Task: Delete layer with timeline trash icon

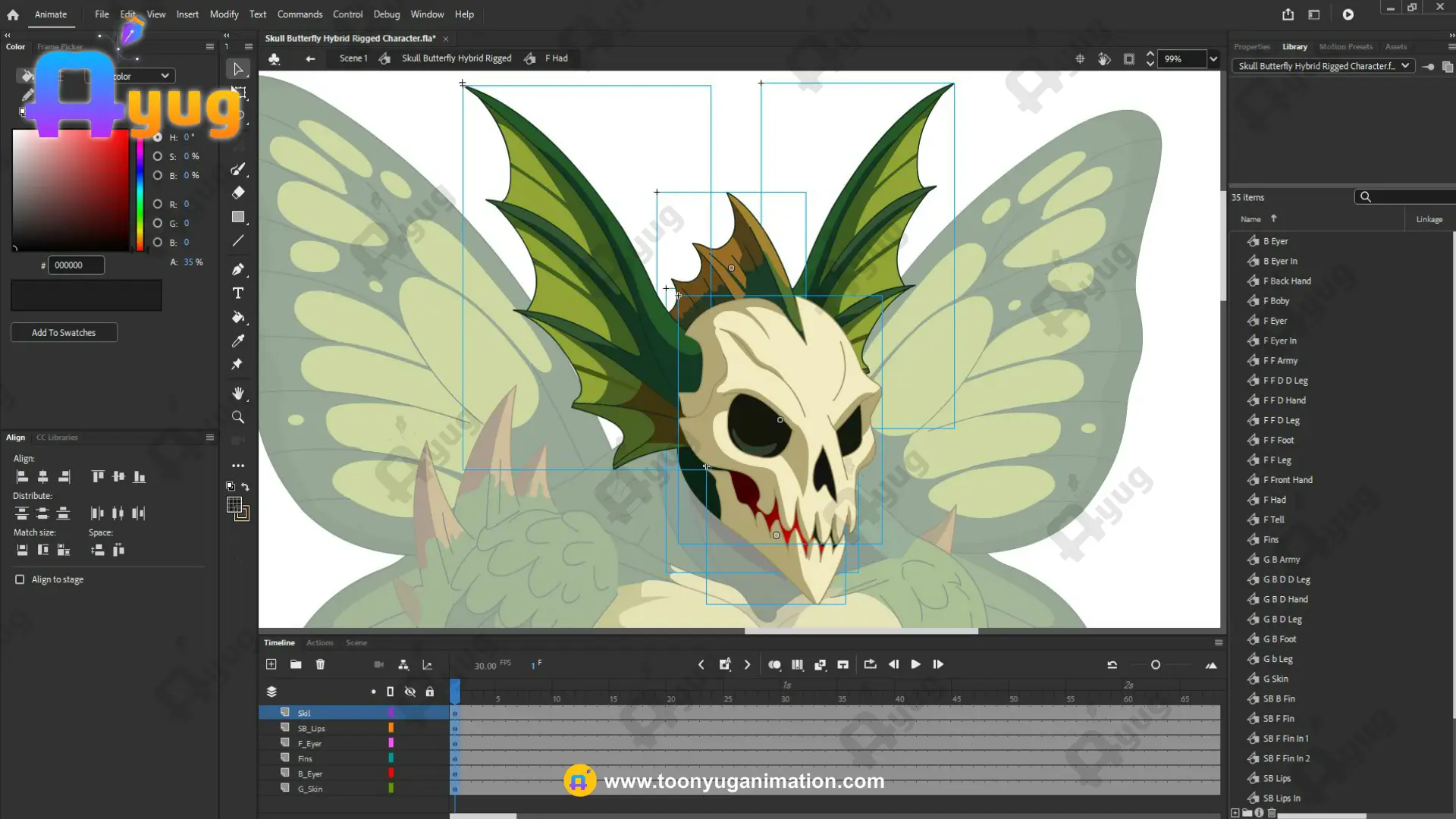Action: click(320, 664)
